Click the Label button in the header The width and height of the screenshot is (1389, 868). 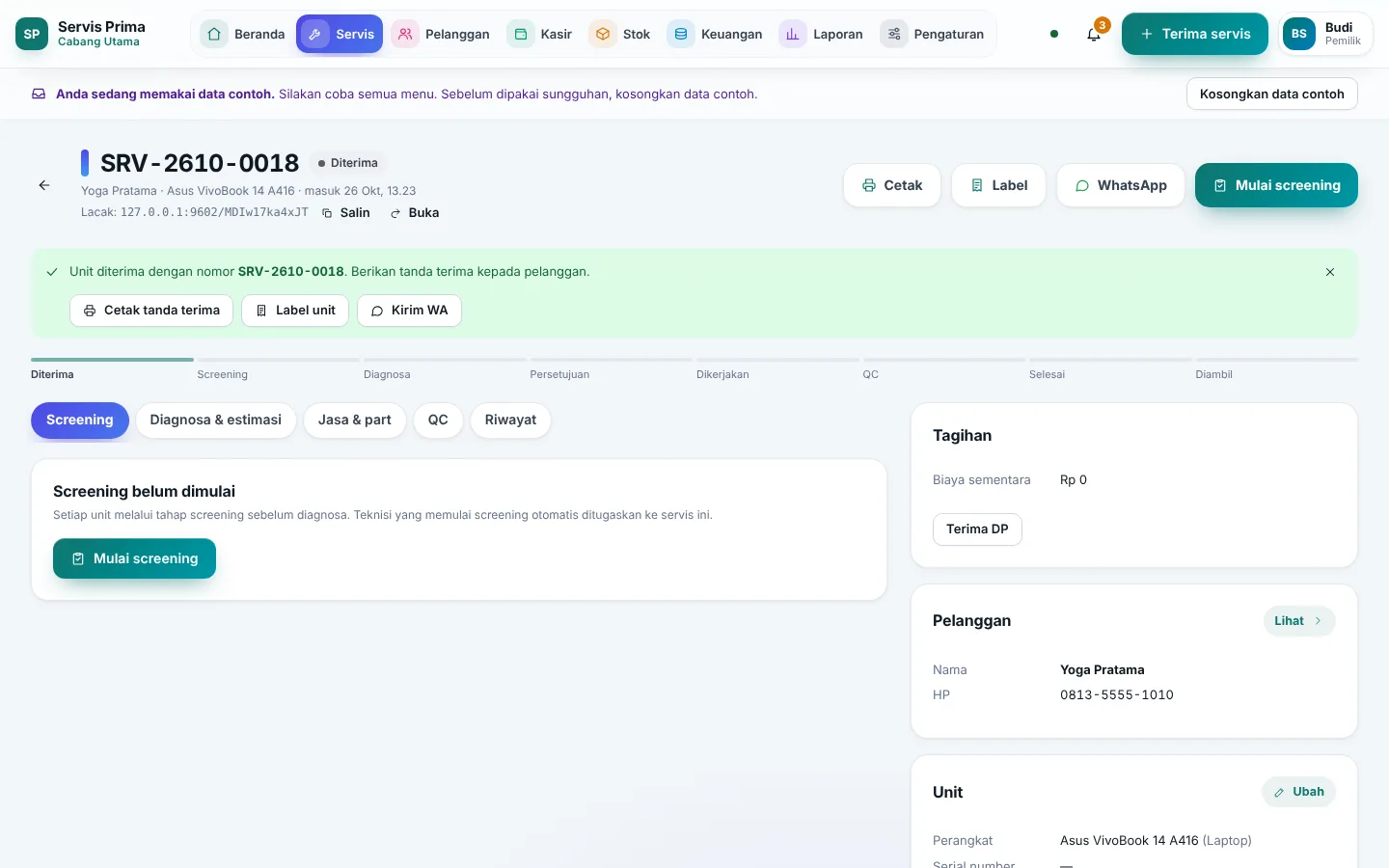(999, 185)
